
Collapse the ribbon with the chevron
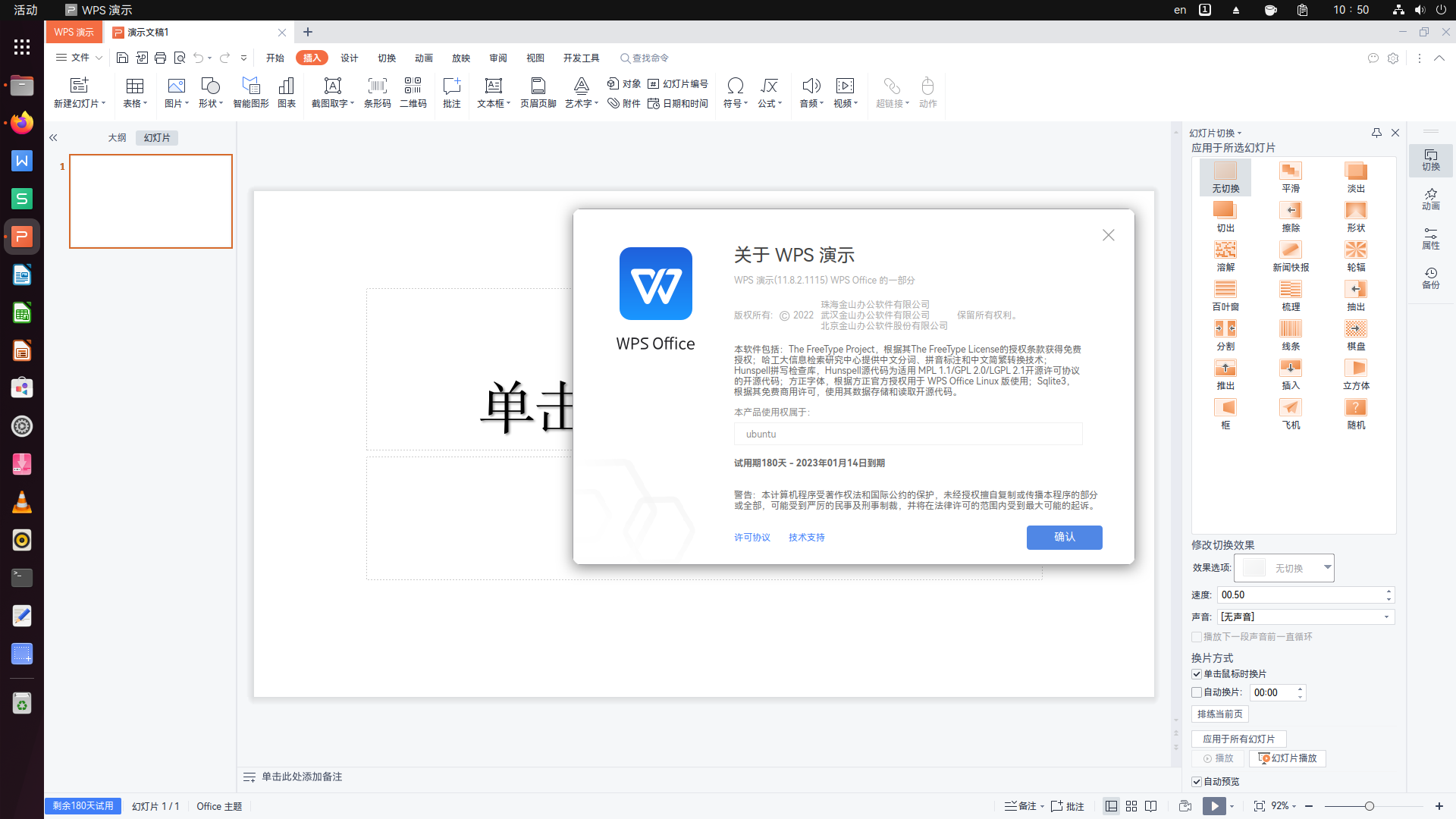(x=1439, y=58)
